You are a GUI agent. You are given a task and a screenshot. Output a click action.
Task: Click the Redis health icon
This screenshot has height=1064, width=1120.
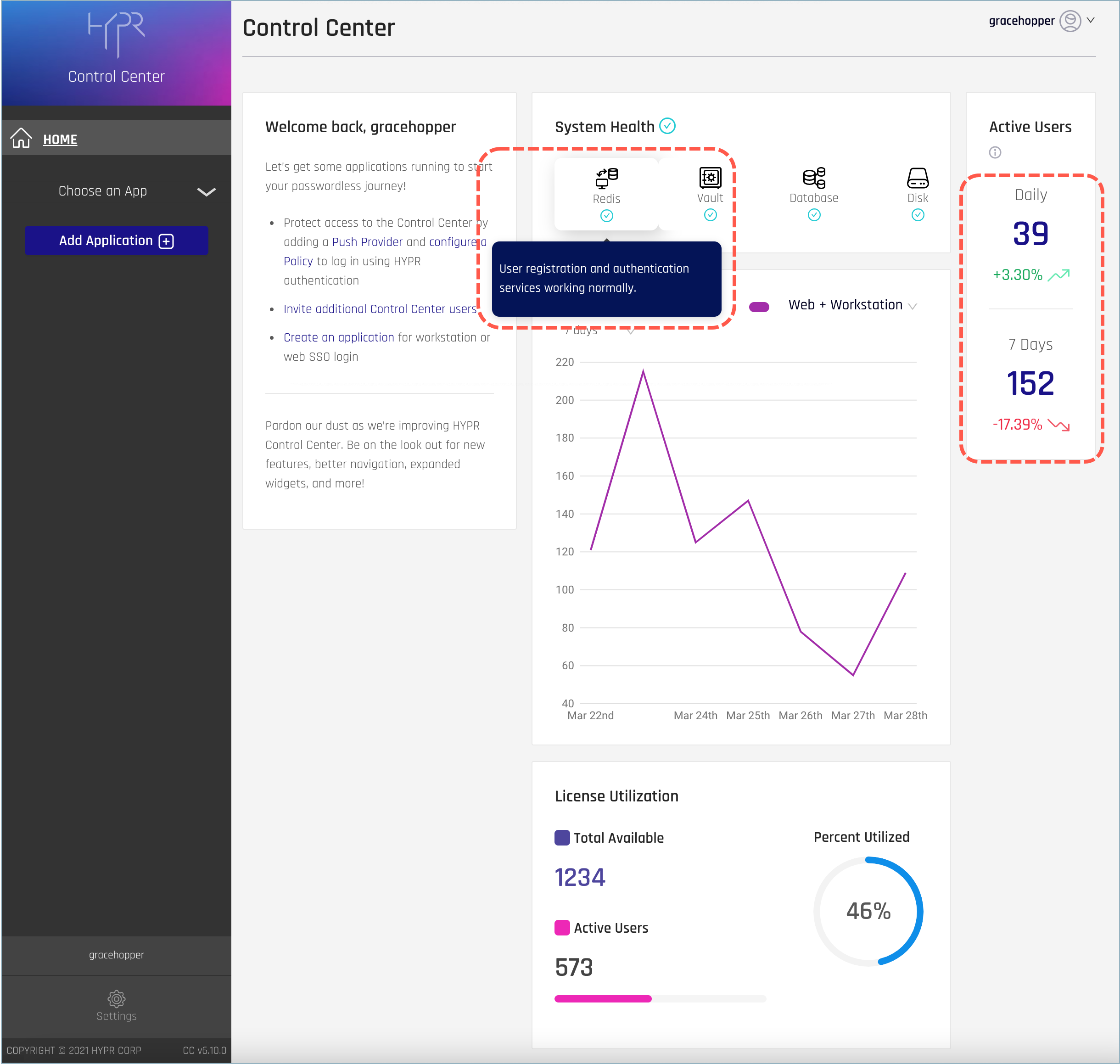pos(606,178)
